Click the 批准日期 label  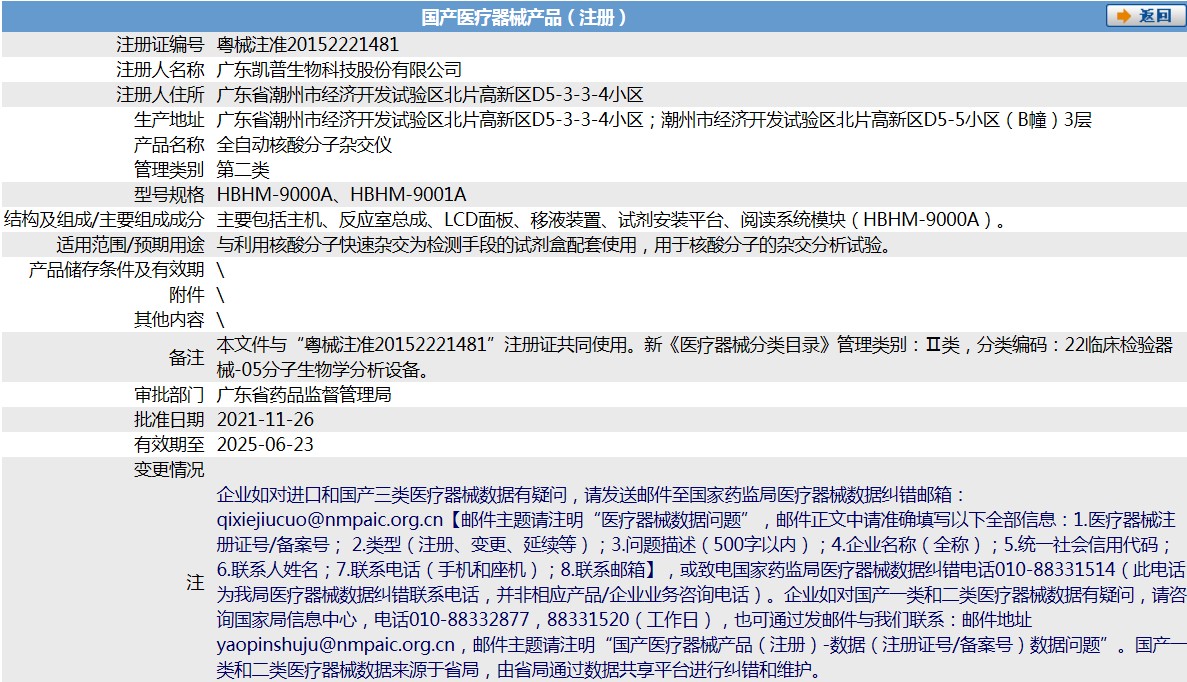click(x=169, y=419)
